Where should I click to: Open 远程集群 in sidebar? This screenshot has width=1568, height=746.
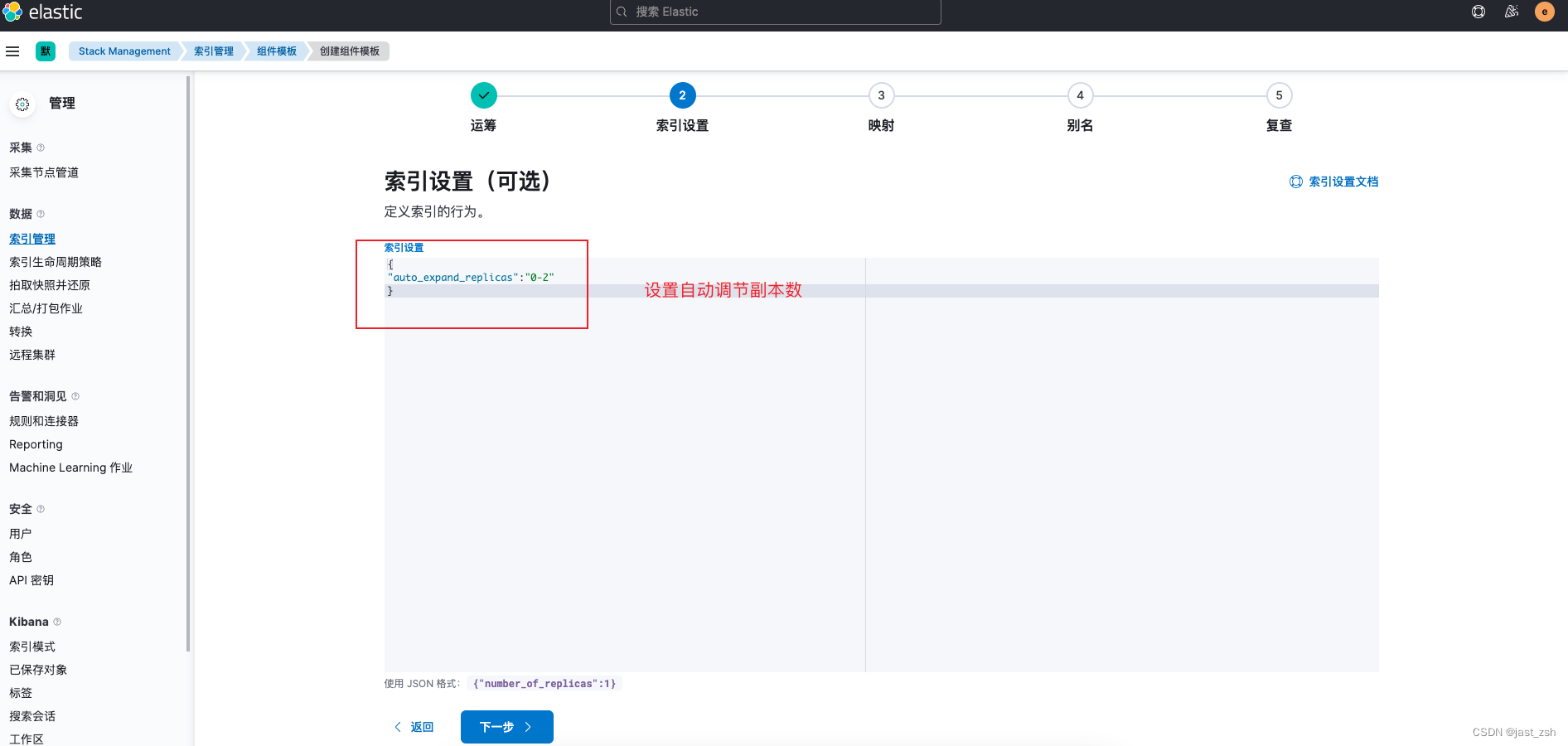tap(32, 355)
